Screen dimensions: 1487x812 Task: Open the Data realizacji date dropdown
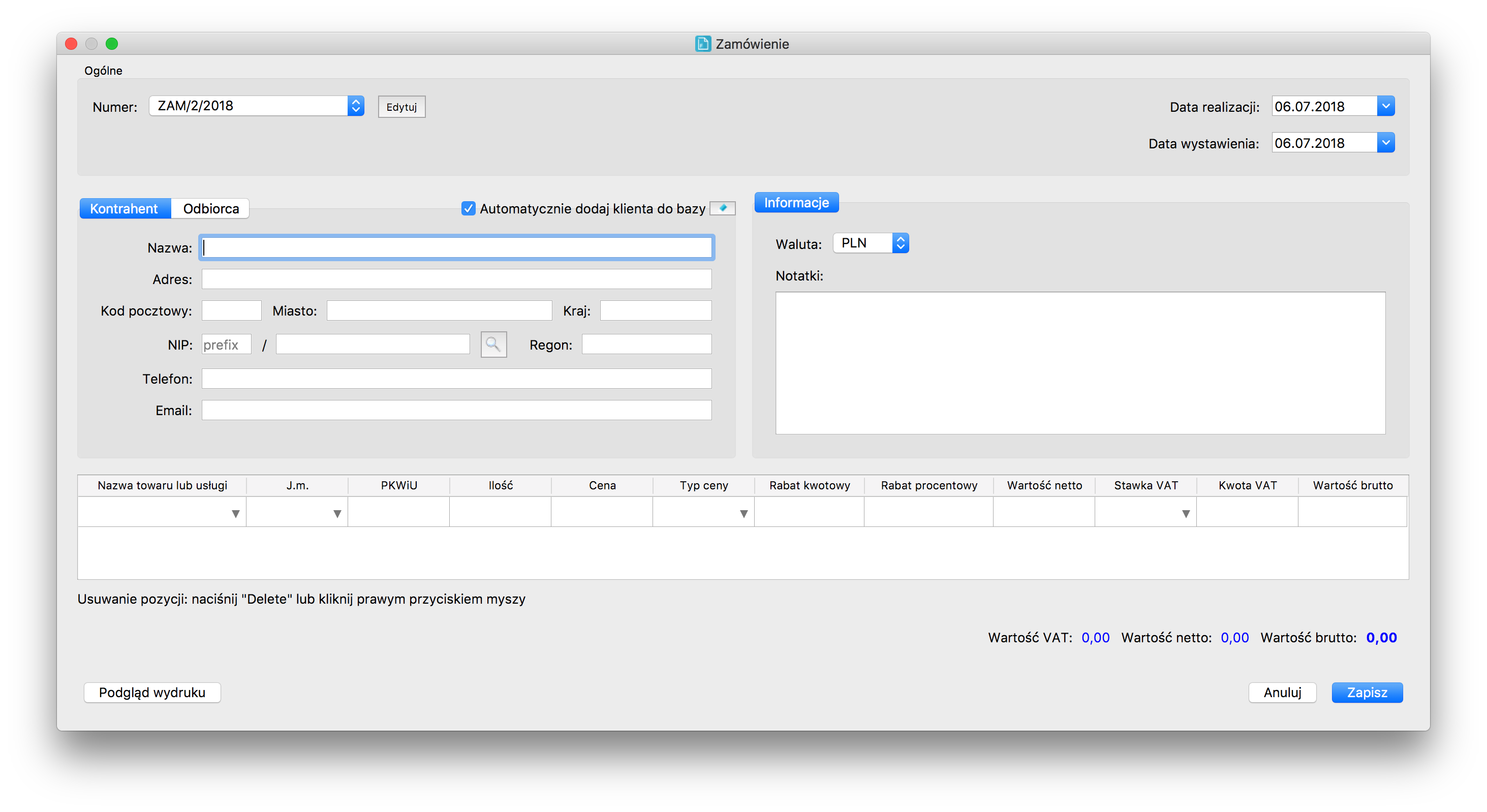[x=1385, y=106]
